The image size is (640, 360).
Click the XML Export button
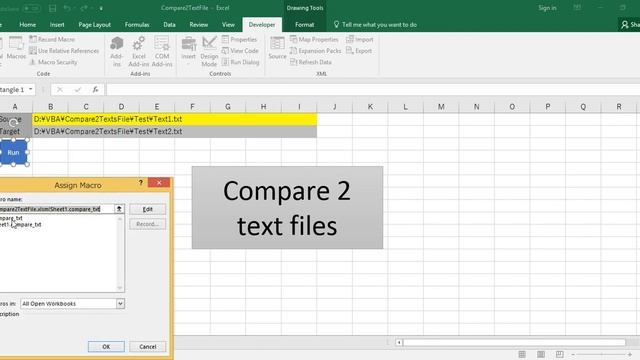coord(359,51)
